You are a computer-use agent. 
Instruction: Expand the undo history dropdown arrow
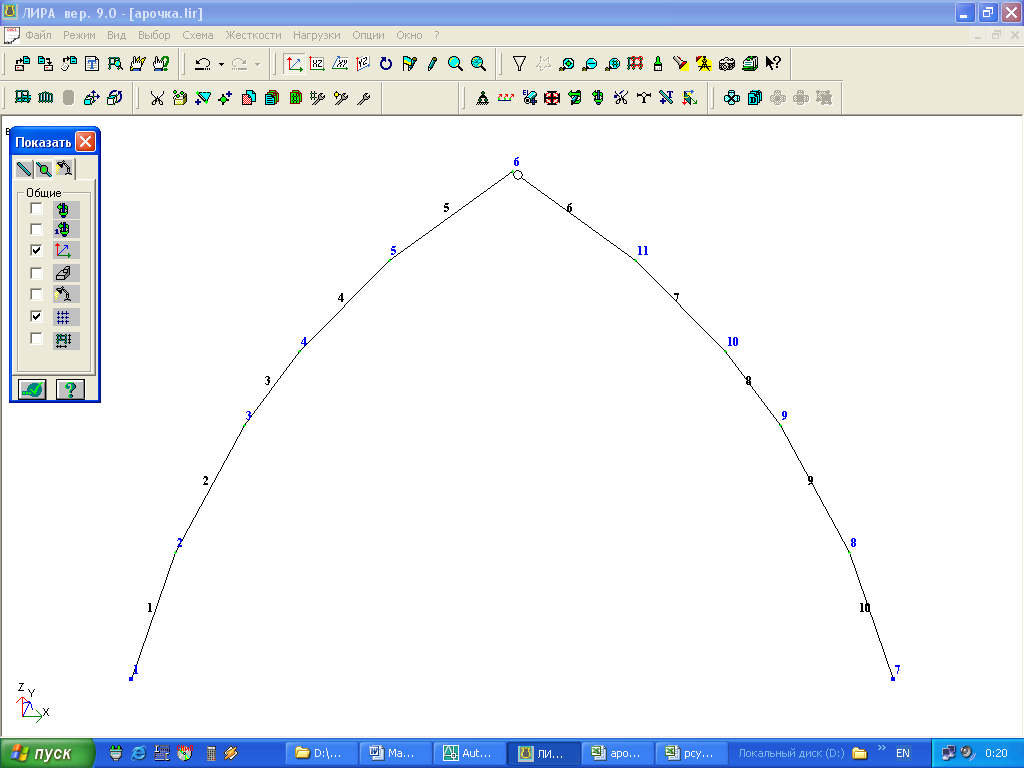(221, 64)
